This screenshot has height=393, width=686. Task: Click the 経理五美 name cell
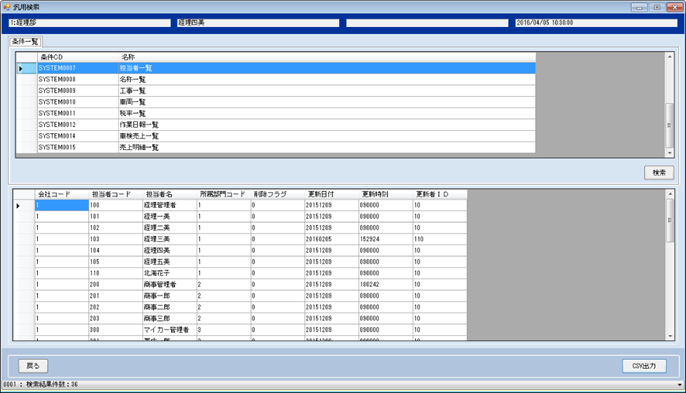click(x=169, y=262)
